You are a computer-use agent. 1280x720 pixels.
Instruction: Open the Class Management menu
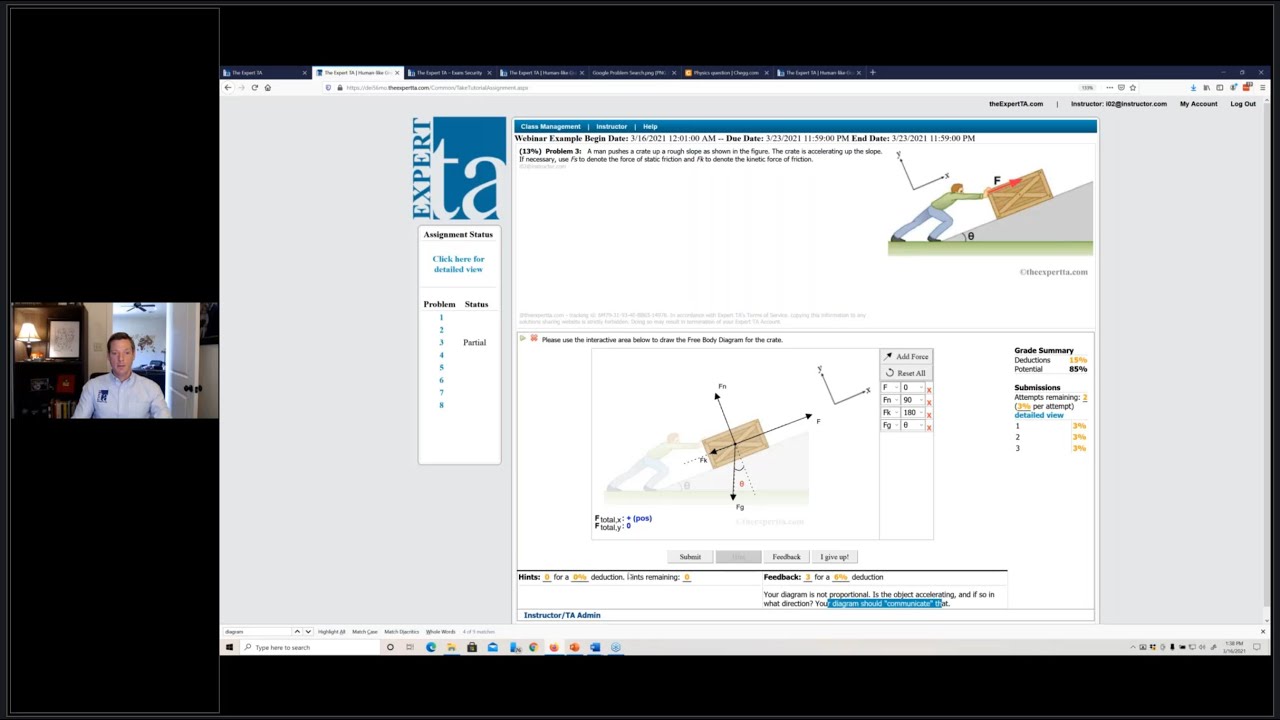click(550, 127)
